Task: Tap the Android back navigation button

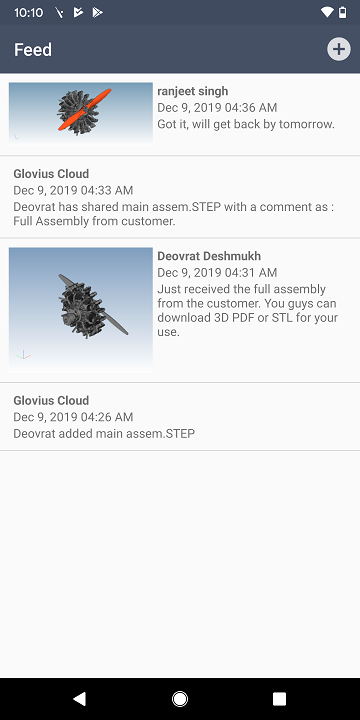Action: pyautogui.click(x=80, y=699)
